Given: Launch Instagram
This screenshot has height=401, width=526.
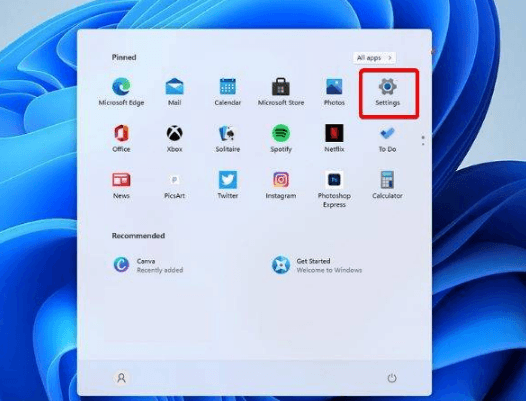Looking at the screenshot, I should 281,185.
